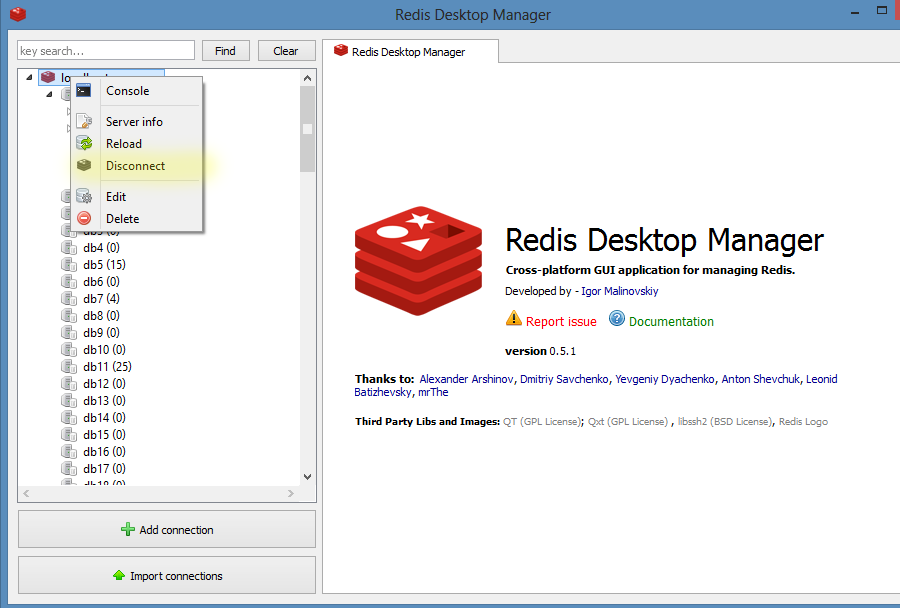Viewport: 900px width, 608px height.
Task: Click Add connection button
Action: (167, 529)
